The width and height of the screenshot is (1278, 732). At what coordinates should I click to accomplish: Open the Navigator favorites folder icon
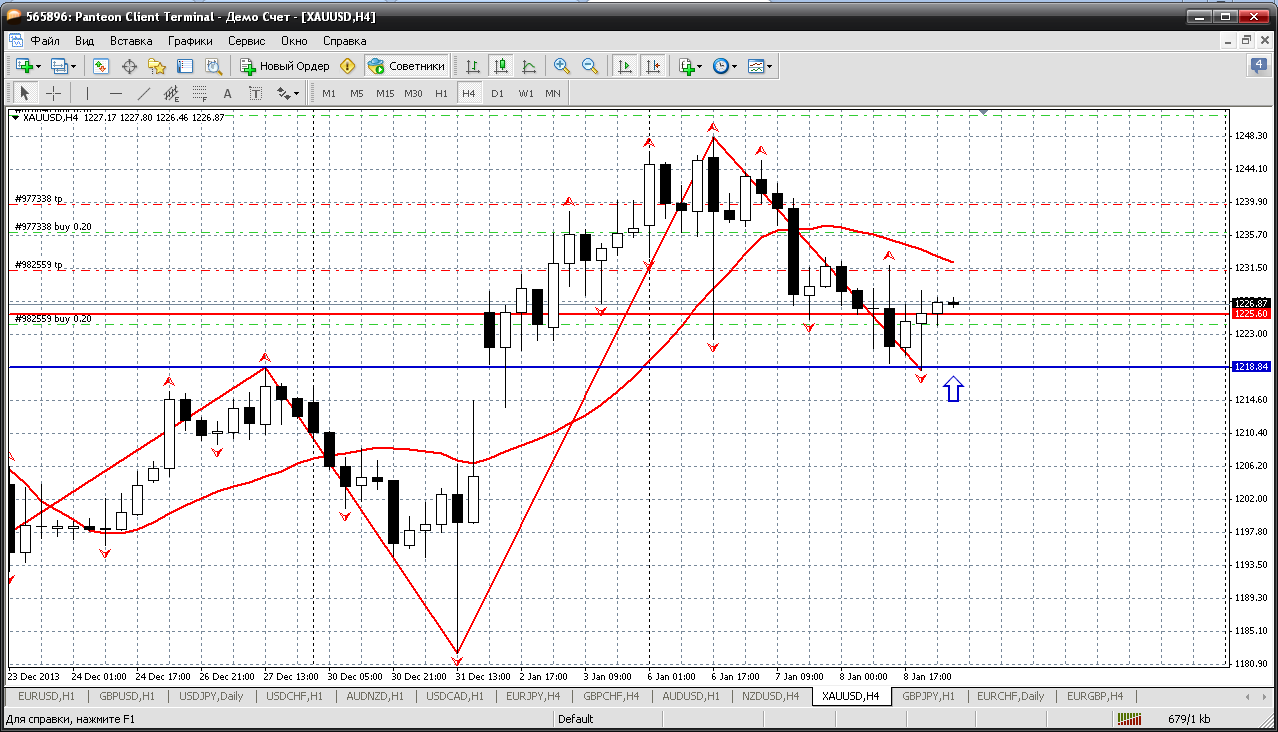click(x=157, y=66)
